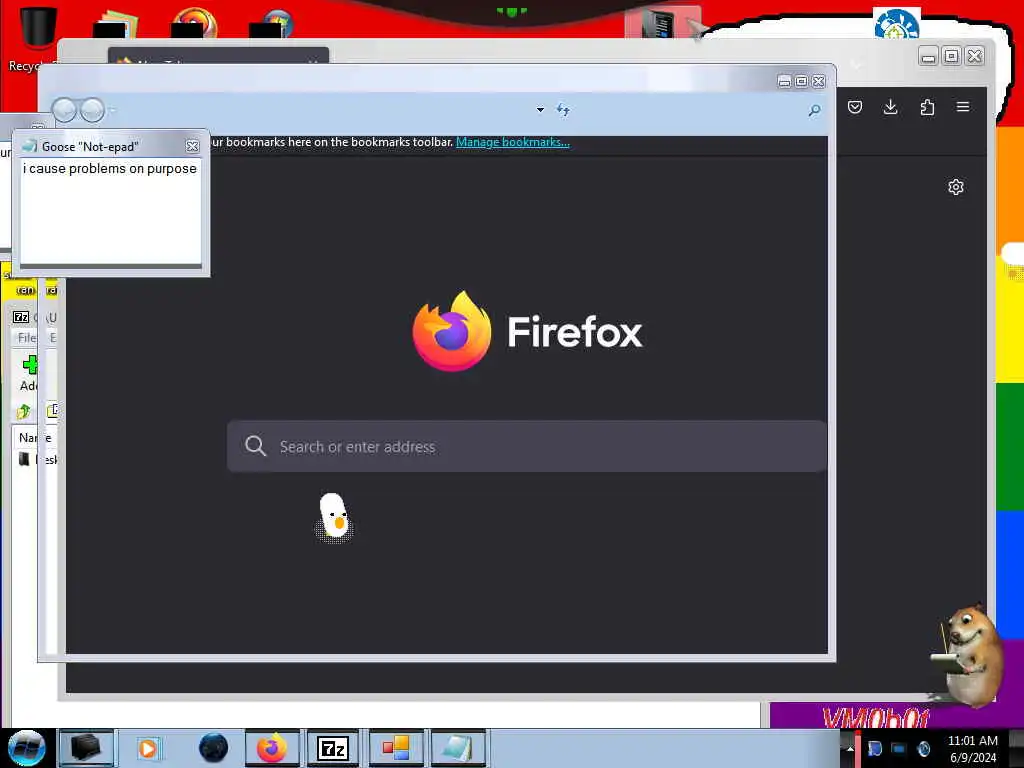This screenshot has height=768, width=1024.
Task: Open the Firefox Downloads panel icon
Action: point(890,107)
